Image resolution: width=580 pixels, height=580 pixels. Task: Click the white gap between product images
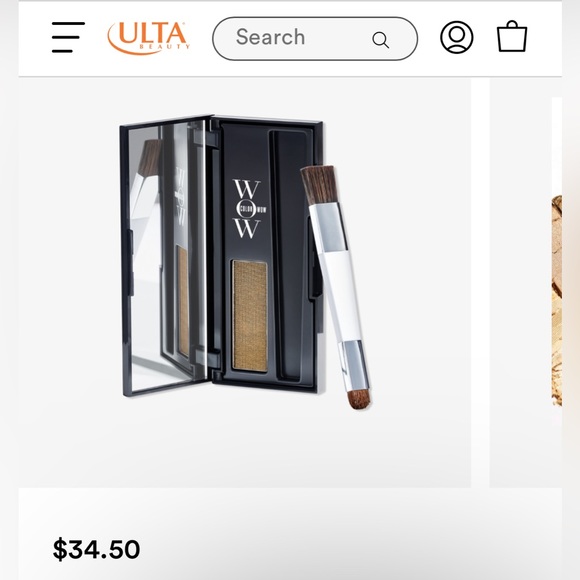click(x=480, y=283)
